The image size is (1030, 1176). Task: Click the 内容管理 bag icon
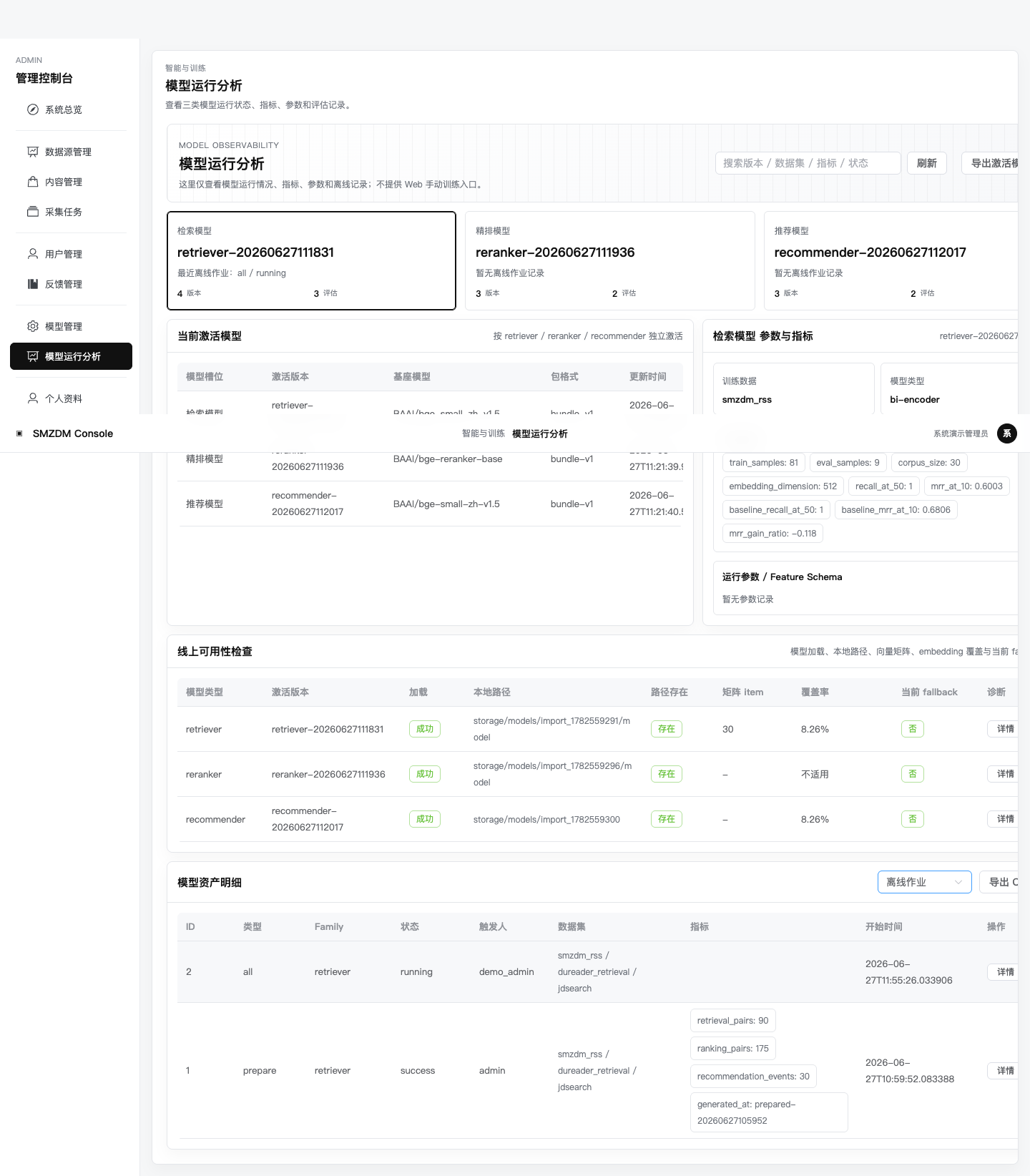click(x=33, y=182)
